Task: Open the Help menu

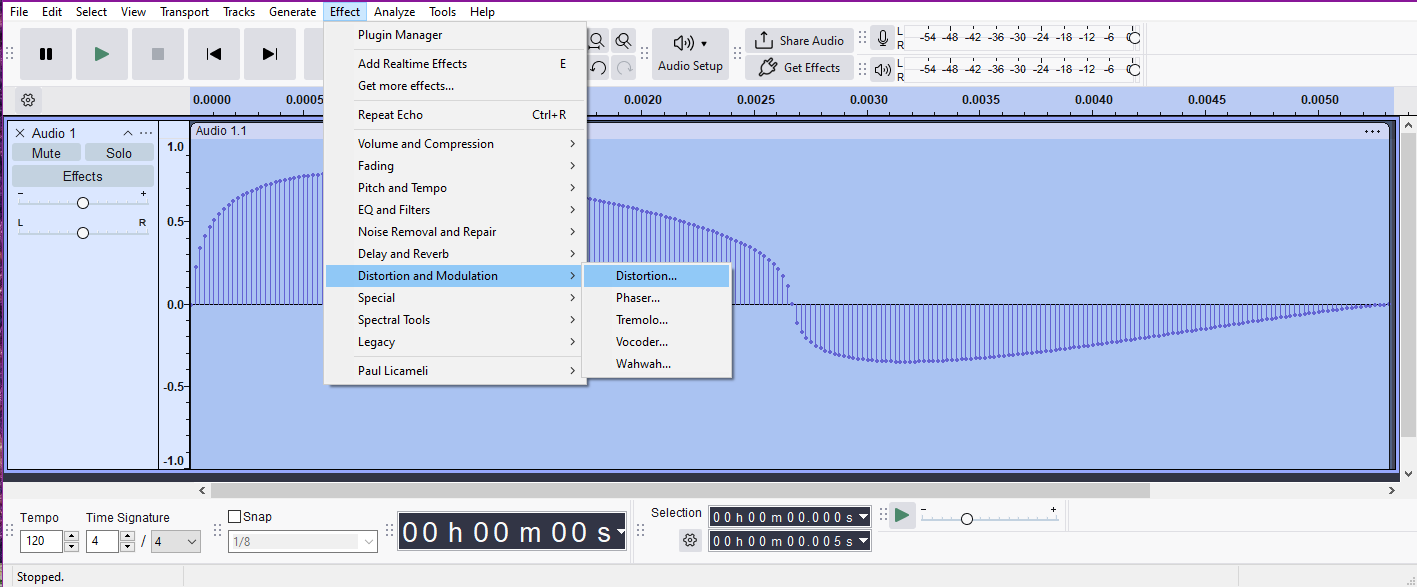Action: (482, 12)
